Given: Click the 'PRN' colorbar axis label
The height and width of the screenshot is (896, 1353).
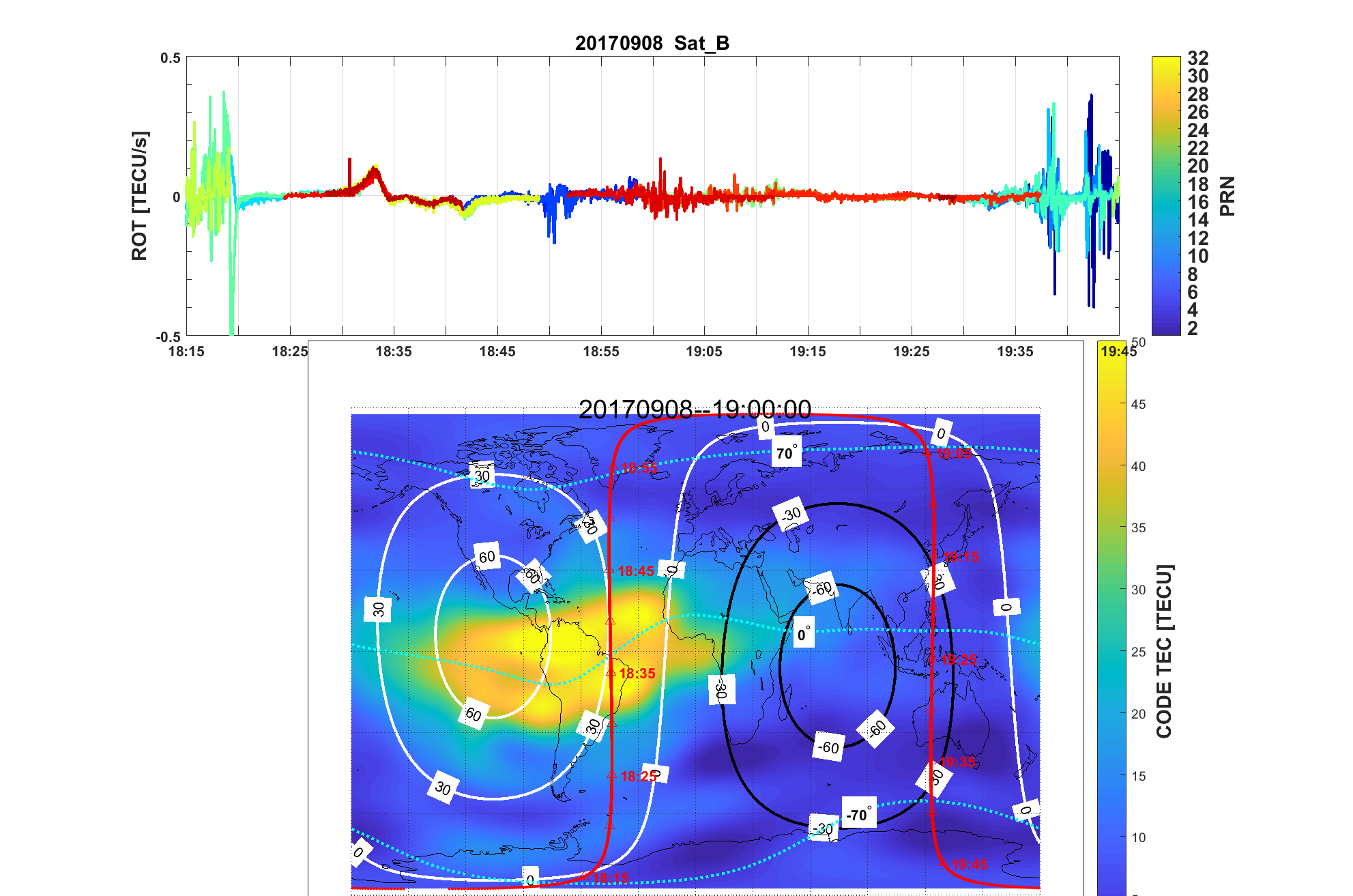Looking at the screenshot, I should click(x=1227, y=196).
